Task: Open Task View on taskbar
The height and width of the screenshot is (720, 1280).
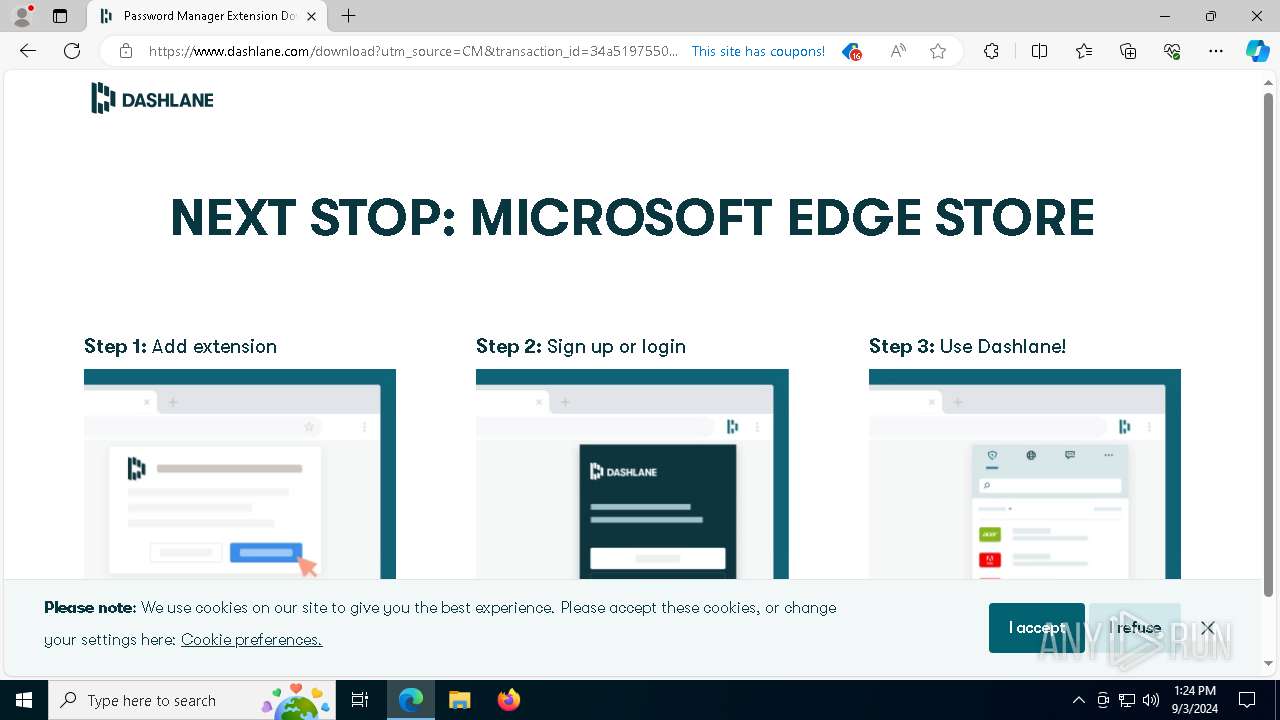Action: [x=360, y=700]
